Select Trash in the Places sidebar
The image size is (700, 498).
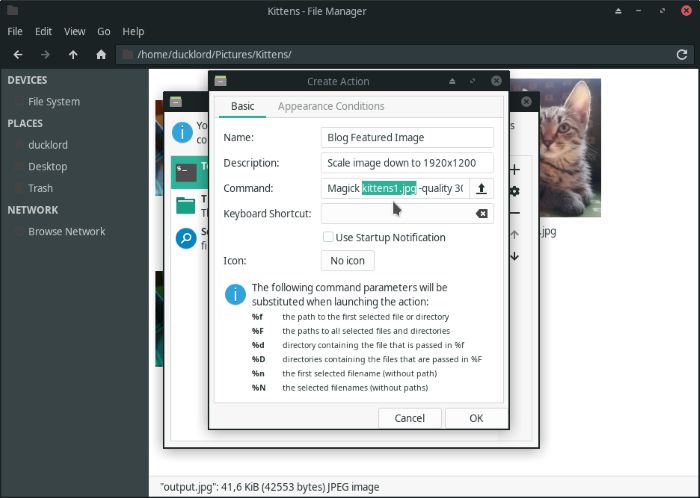pyautogui.click(x=41, y=188)
